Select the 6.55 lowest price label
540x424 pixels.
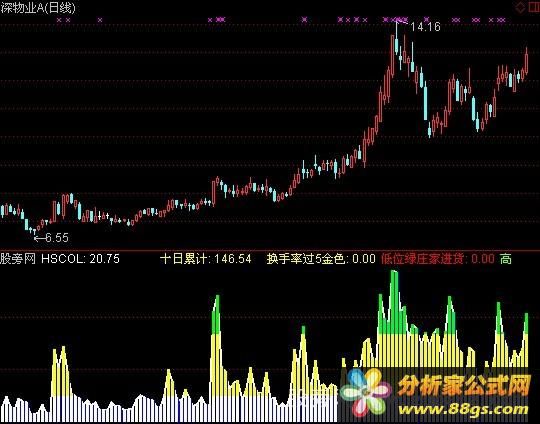tap(57, 238)
